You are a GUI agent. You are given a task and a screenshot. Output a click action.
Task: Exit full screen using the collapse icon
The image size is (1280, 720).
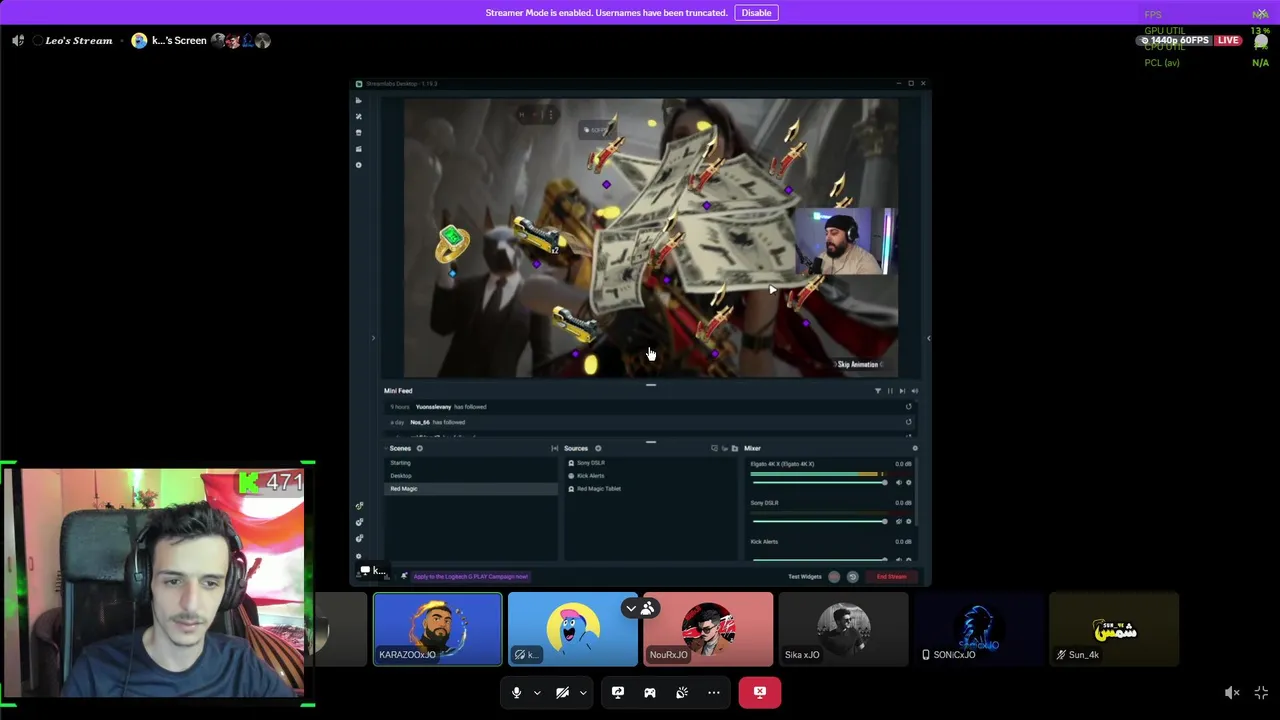point(1261,693)
